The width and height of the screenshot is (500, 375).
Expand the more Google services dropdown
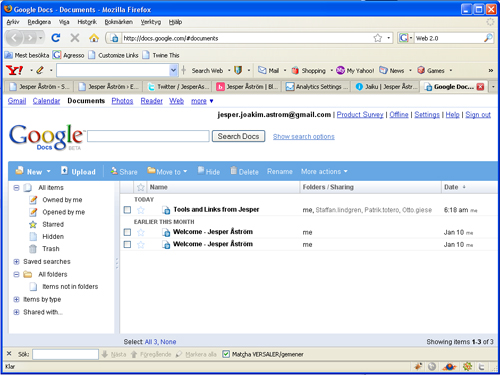click(x=202, y=101)
